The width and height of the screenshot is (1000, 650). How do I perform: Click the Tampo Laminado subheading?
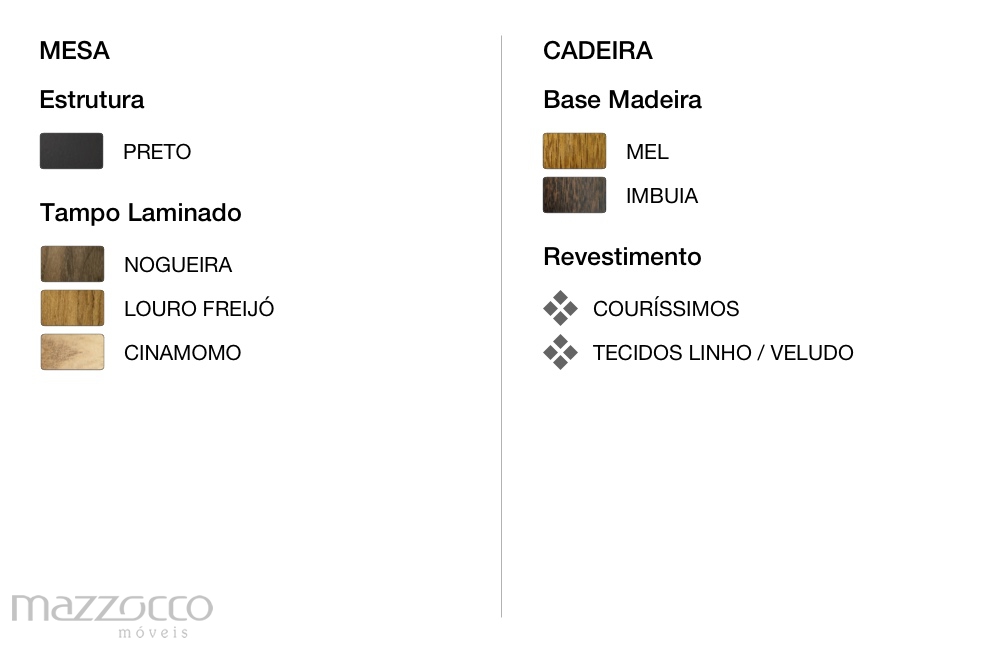[140, 213]
